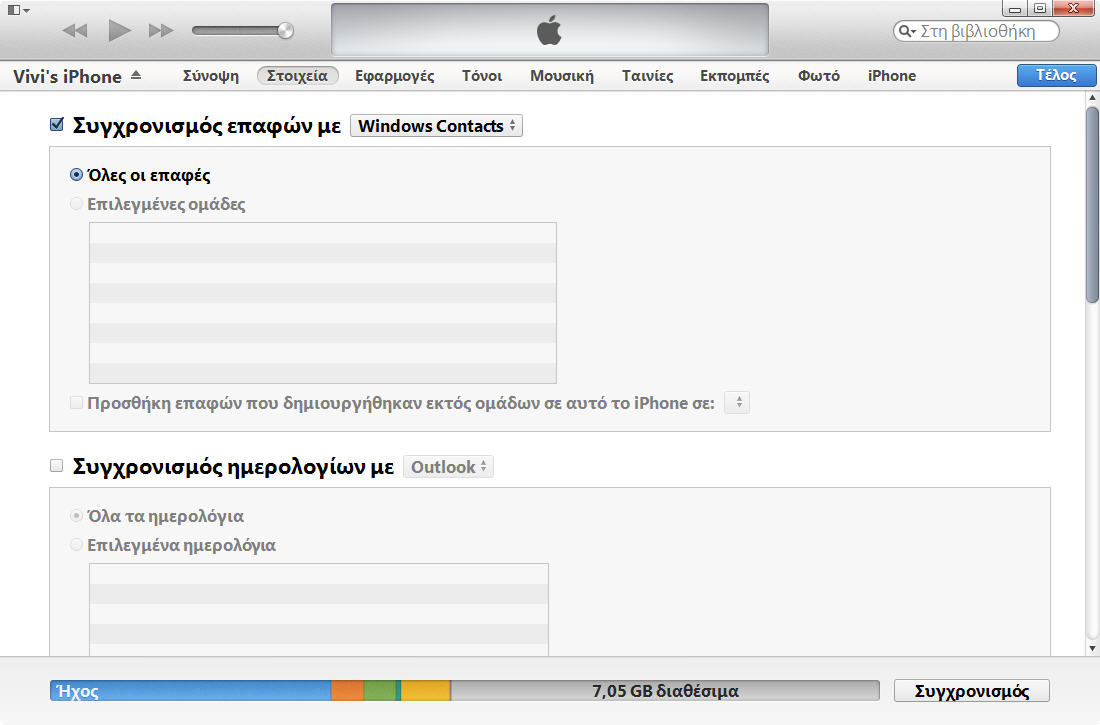Viewport: 1100px width, 725px height.
Task: Open the dropdown after 'iPhone σε:'
Action: click(x=737, y=403)
